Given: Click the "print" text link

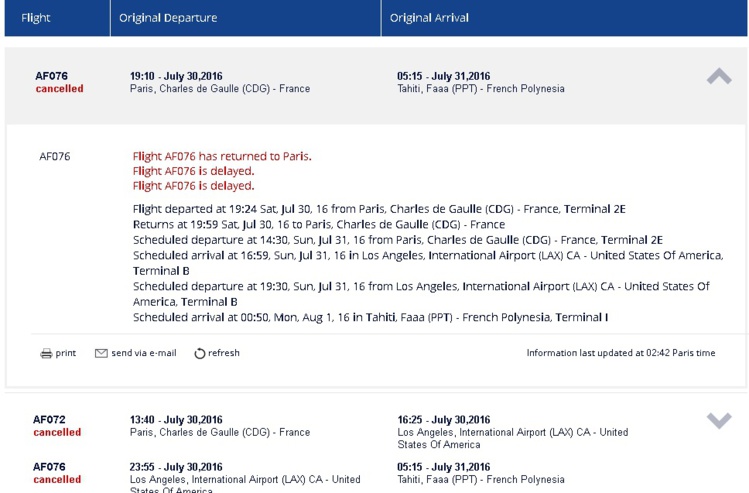Looking at the screenshot, I should click(x=66, y=353).
